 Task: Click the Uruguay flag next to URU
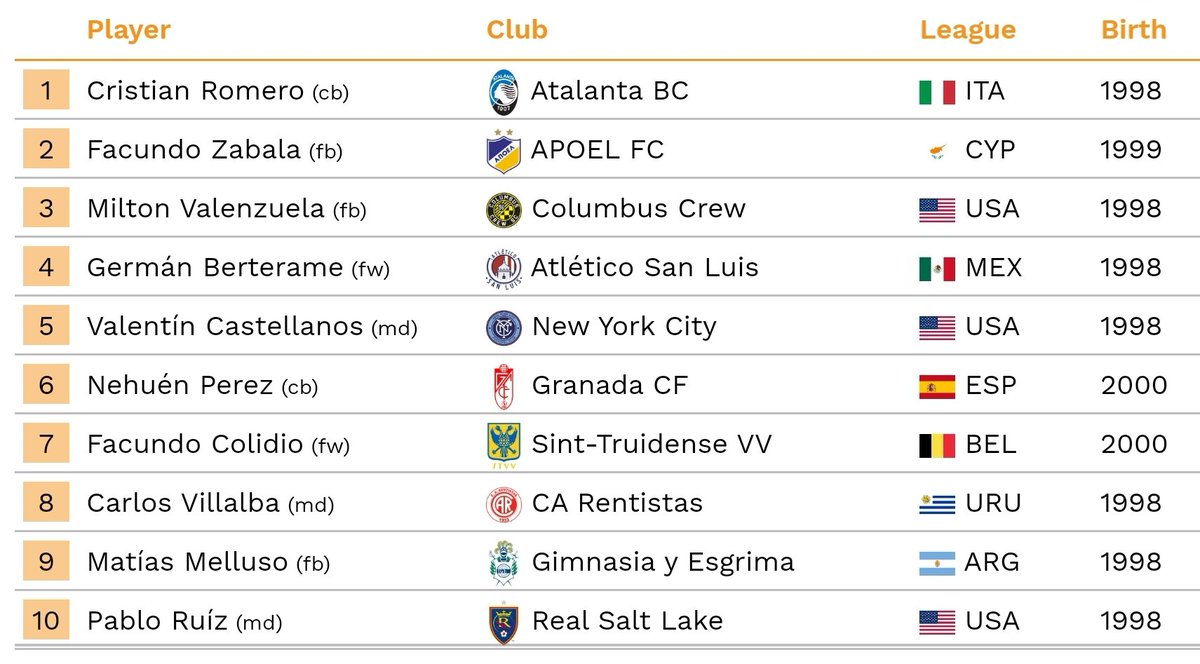click(x=937, y=504)
